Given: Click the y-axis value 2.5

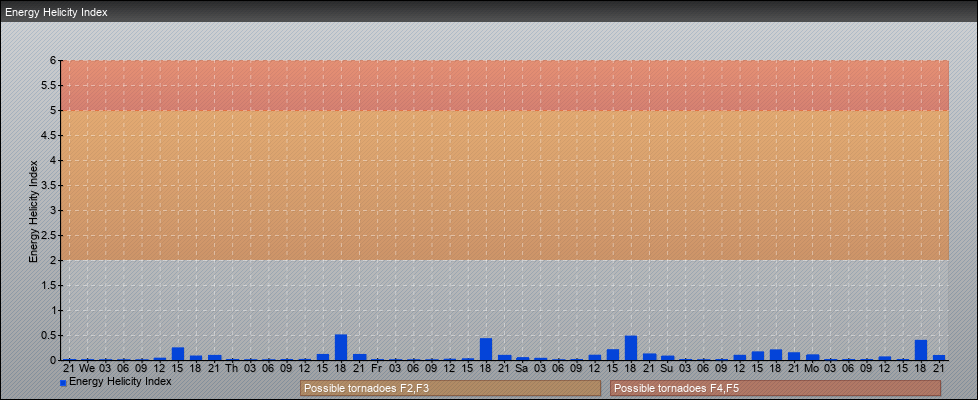Looking at the screenshot, I should point(50,235).
